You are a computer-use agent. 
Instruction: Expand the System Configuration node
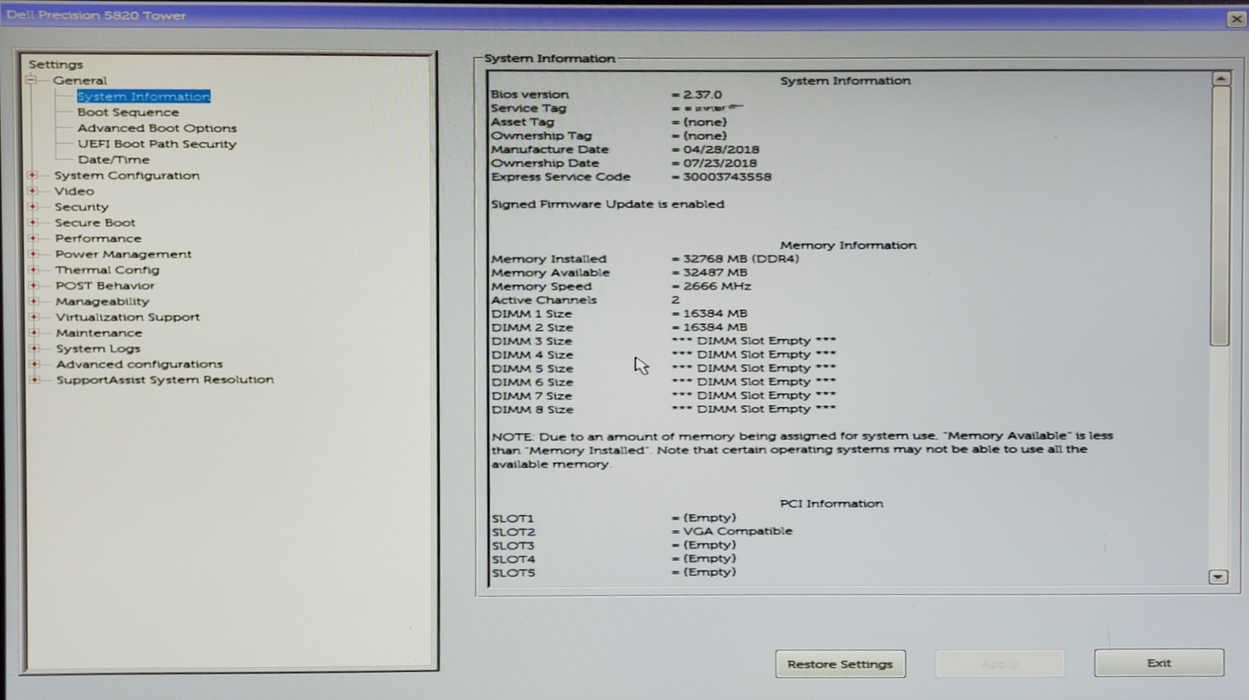[33, 176]
